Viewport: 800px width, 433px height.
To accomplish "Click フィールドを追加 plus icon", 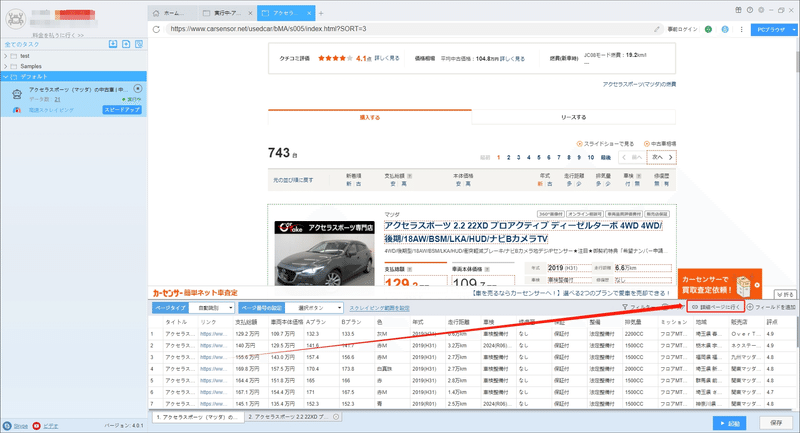I will click(x=750, y=307).
